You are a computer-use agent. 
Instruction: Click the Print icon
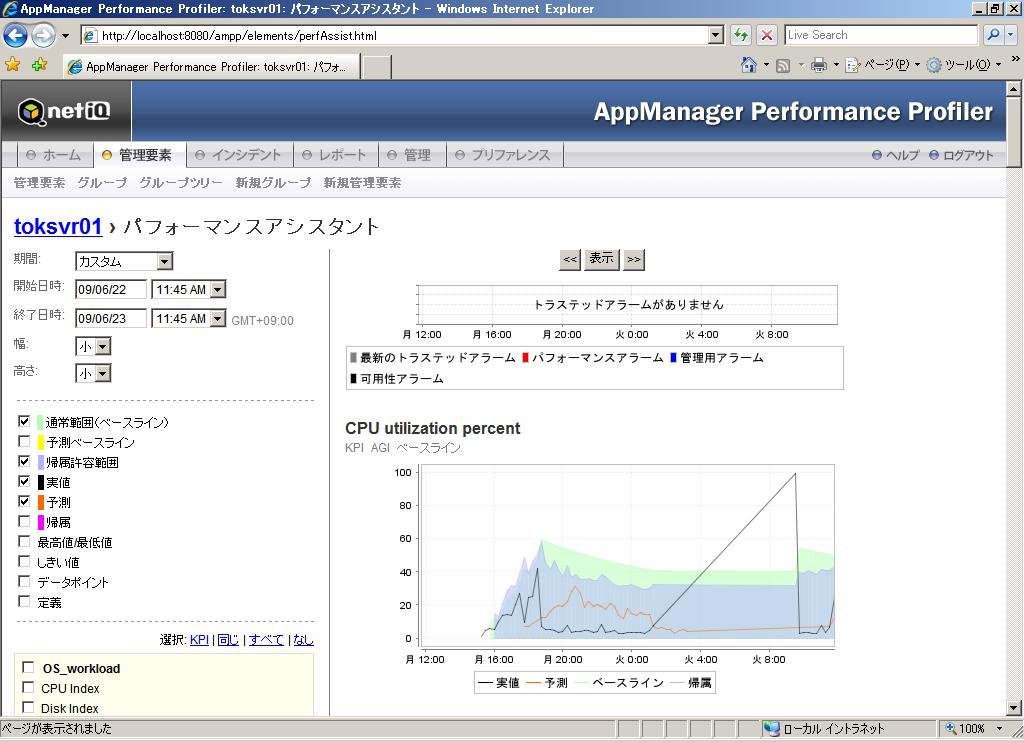(x=818, y=65)
